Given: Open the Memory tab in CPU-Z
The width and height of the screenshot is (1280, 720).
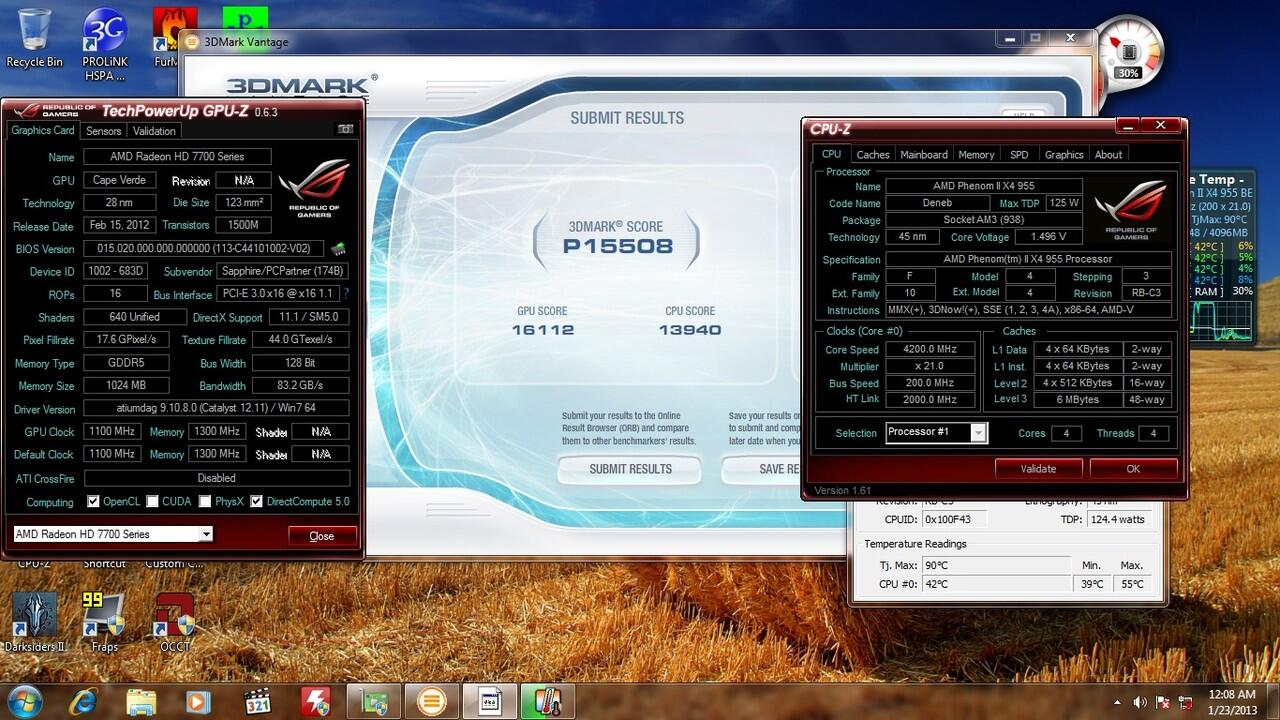Looking at the screenshot, I should 976,155.
